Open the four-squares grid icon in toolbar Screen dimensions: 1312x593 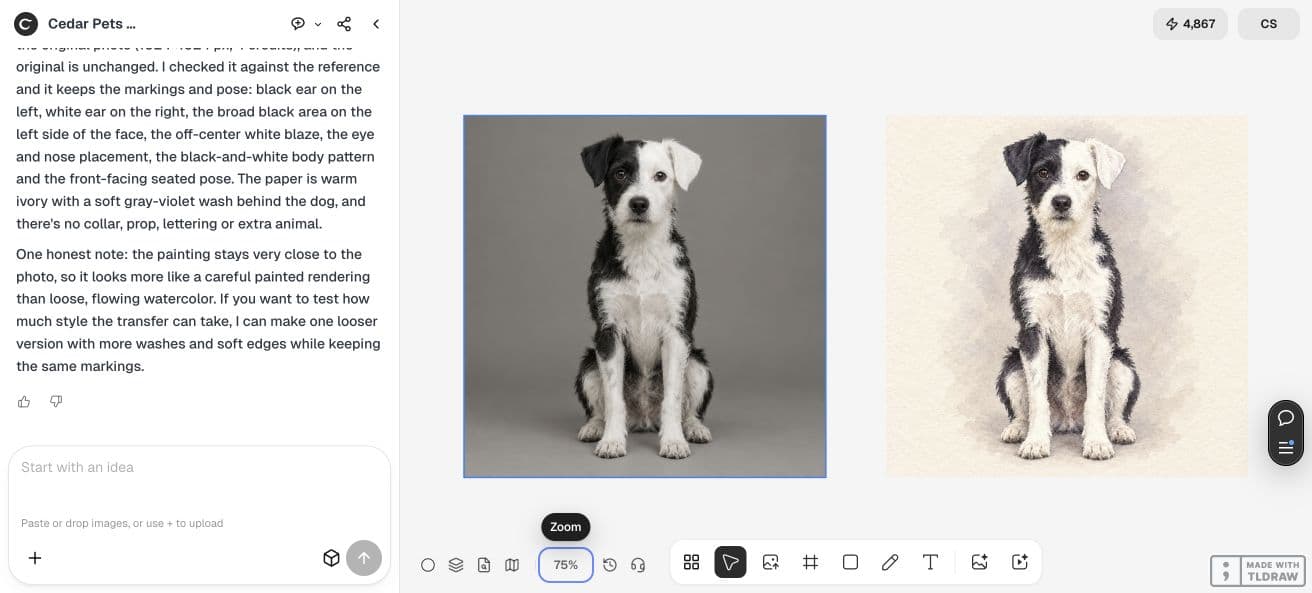point(691,562)
